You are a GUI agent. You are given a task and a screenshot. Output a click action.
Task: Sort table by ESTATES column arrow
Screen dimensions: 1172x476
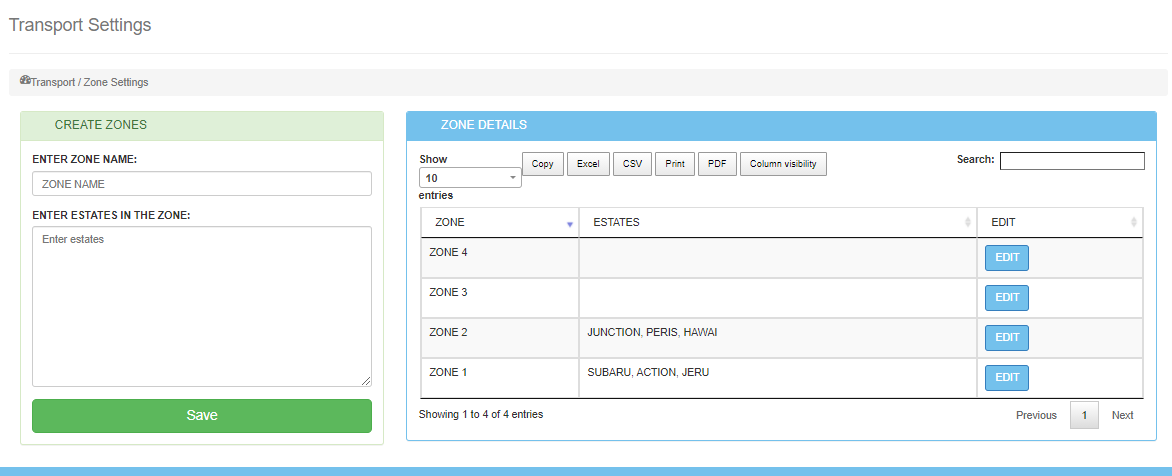click(x=967, y=222)
